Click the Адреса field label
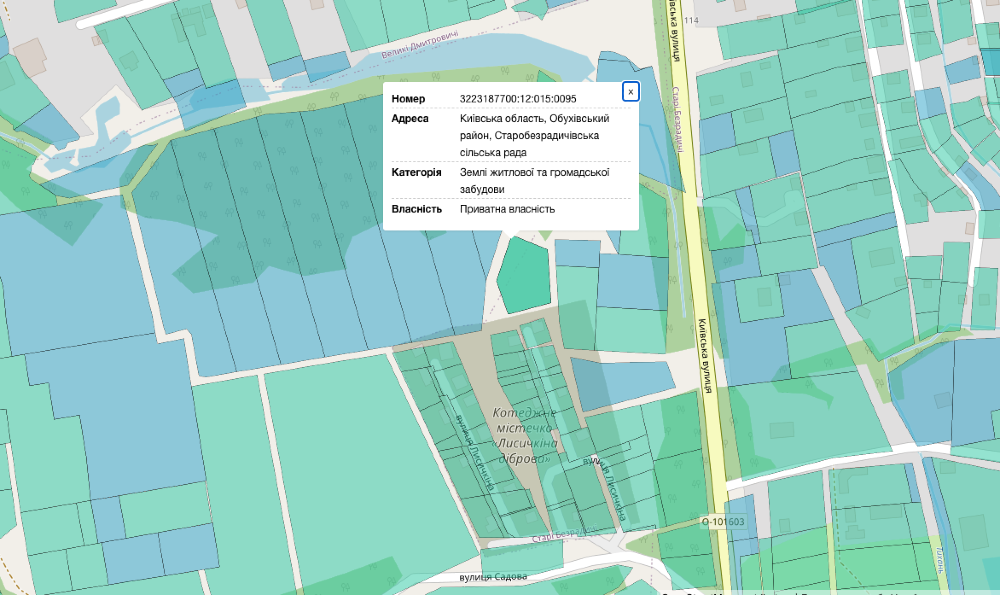 [410, 119]
